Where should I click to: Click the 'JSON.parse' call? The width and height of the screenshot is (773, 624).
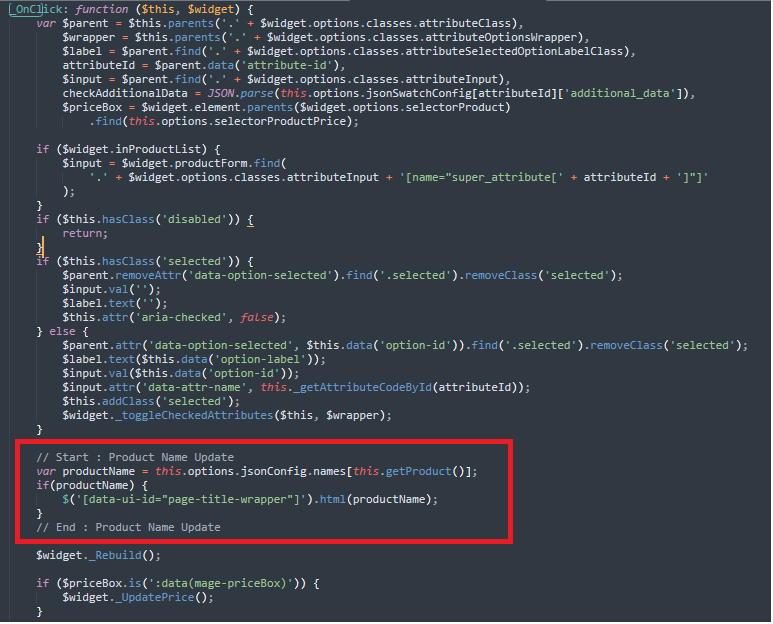click(240, 93)
